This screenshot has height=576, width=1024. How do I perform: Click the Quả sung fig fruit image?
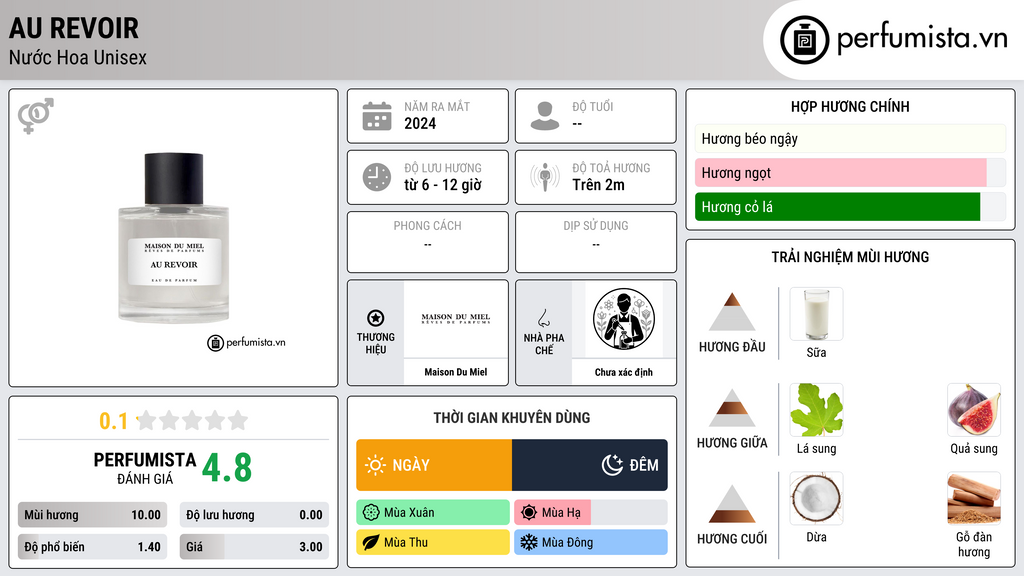pyautogui.click(x=974, y=410)
